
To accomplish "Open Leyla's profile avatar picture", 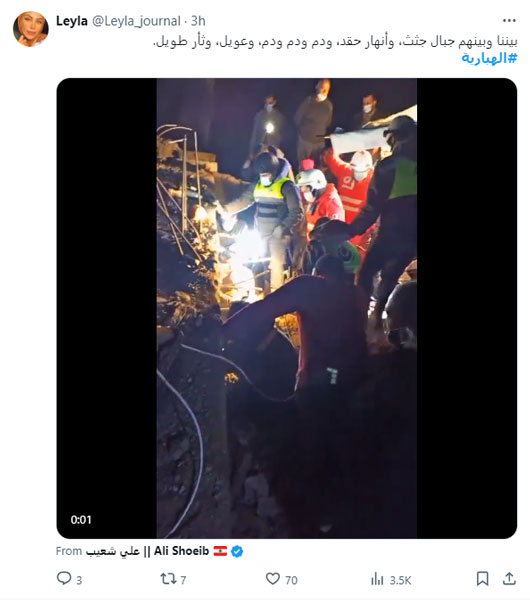I will coord(31,29).
